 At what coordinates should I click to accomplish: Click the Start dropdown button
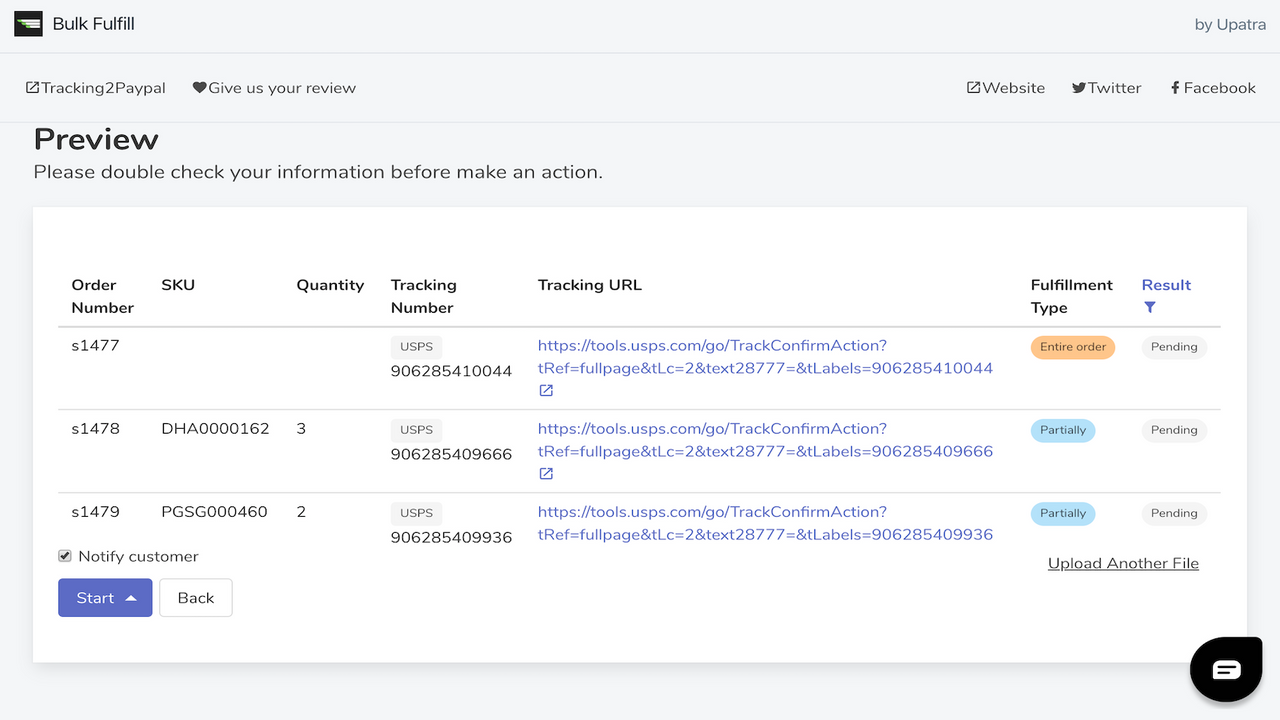(x=105, y=598)
